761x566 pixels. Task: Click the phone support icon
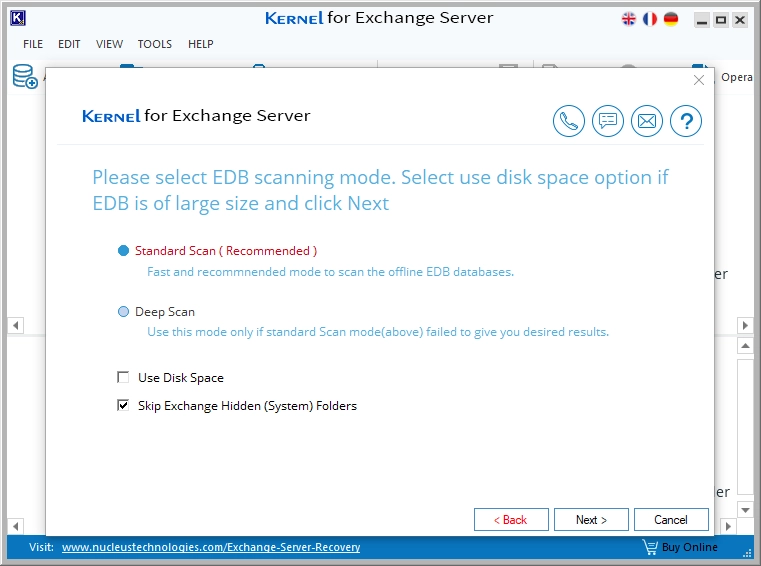[568, 121]
